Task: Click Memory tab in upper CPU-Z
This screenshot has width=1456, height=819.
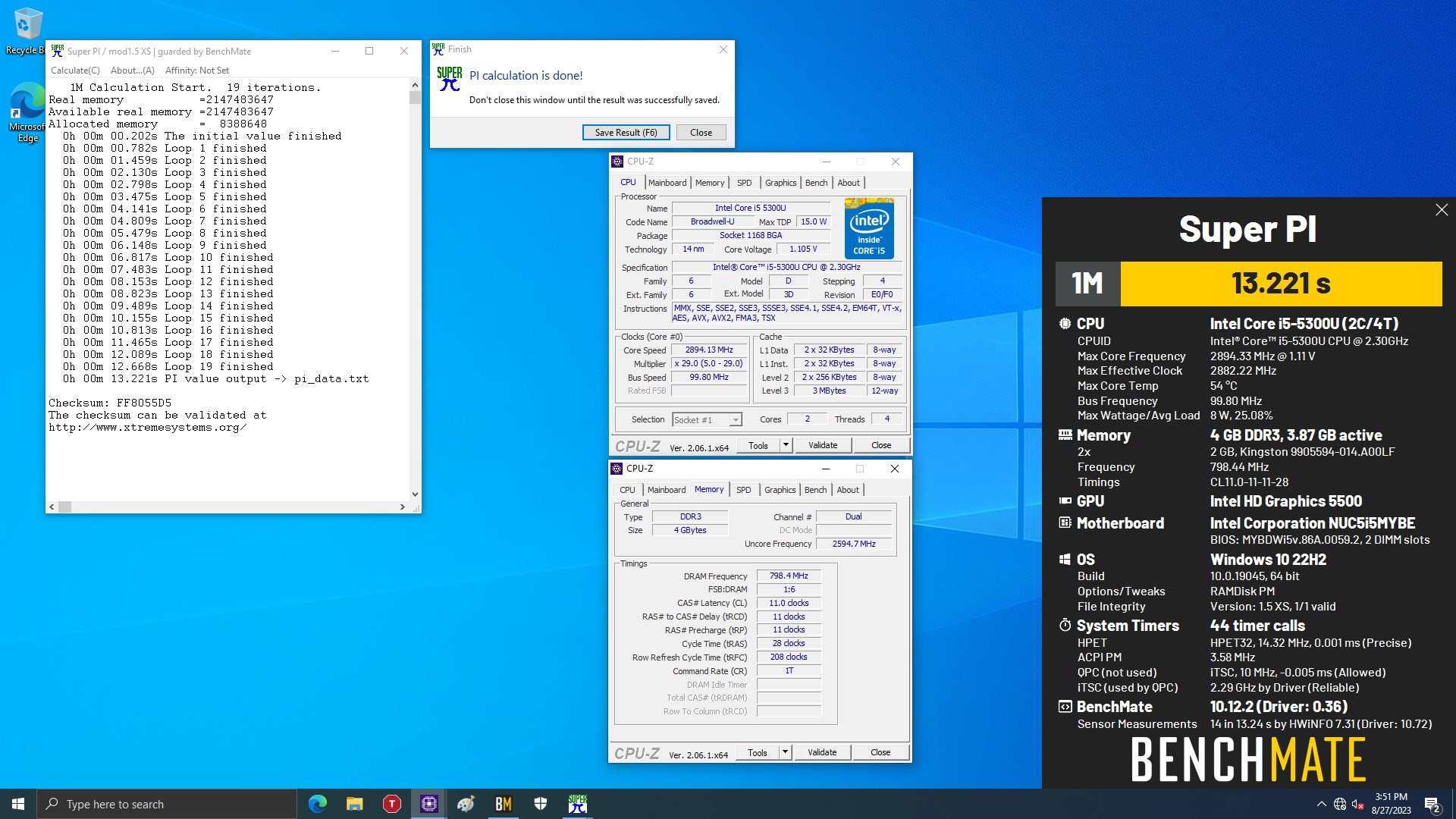Action: coord(710,183)
